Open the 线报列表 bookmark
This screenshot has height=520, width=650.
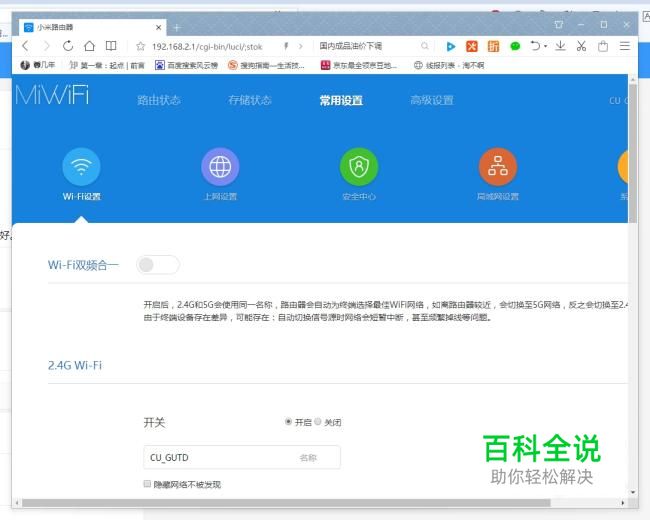click(x=449, y=65)
